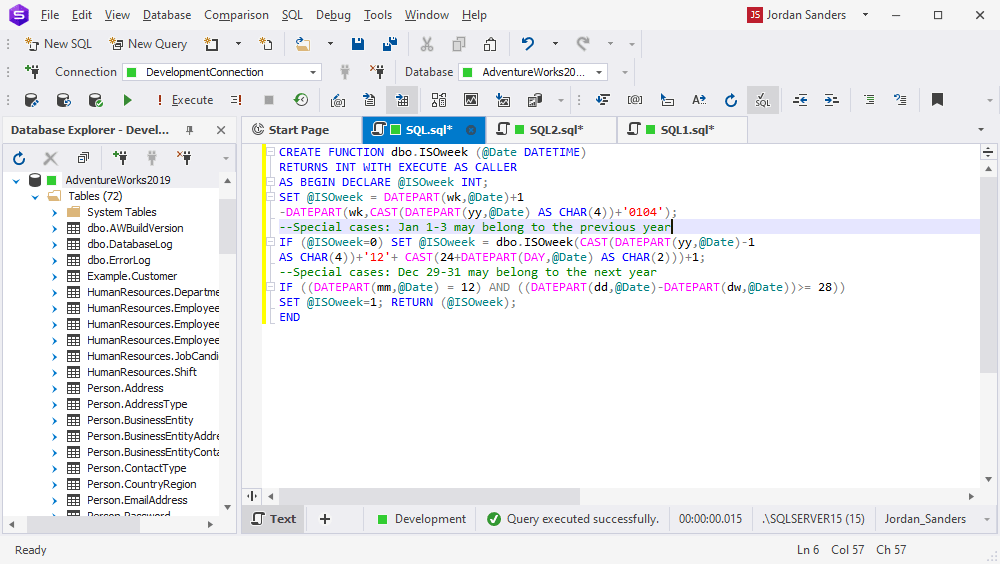
Task: Open the Database menu
Action: pos(166,15)
